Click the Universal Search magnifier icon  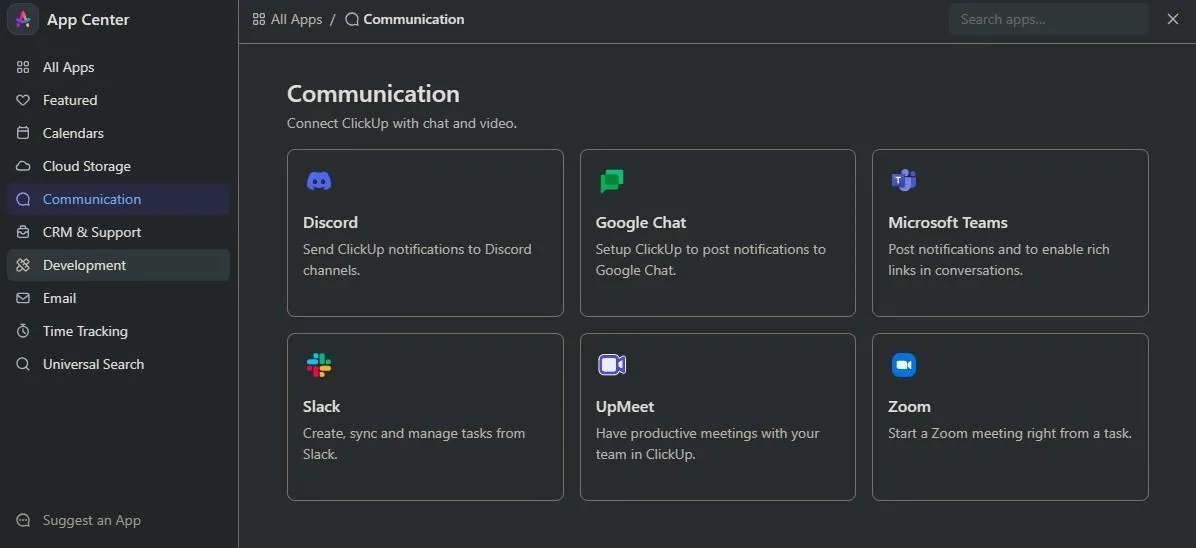pos(23,364)
